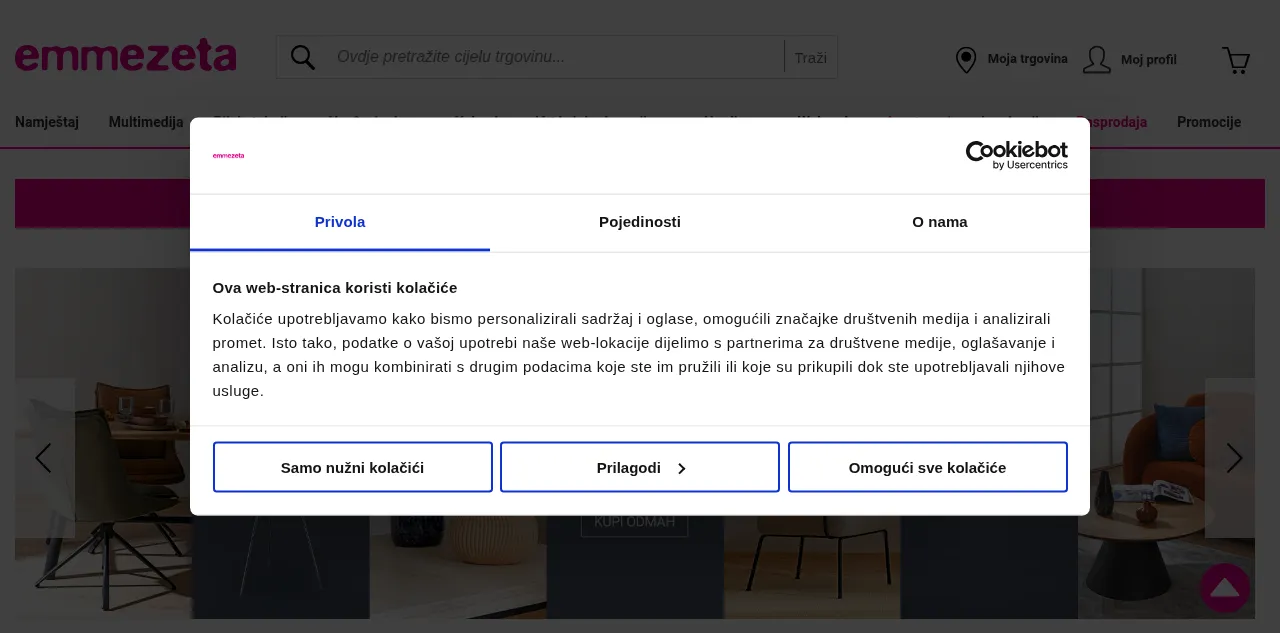This screenshot has height=633, width=1280.
Task: Open the Promocije menu item
Action: point(1208,122)
